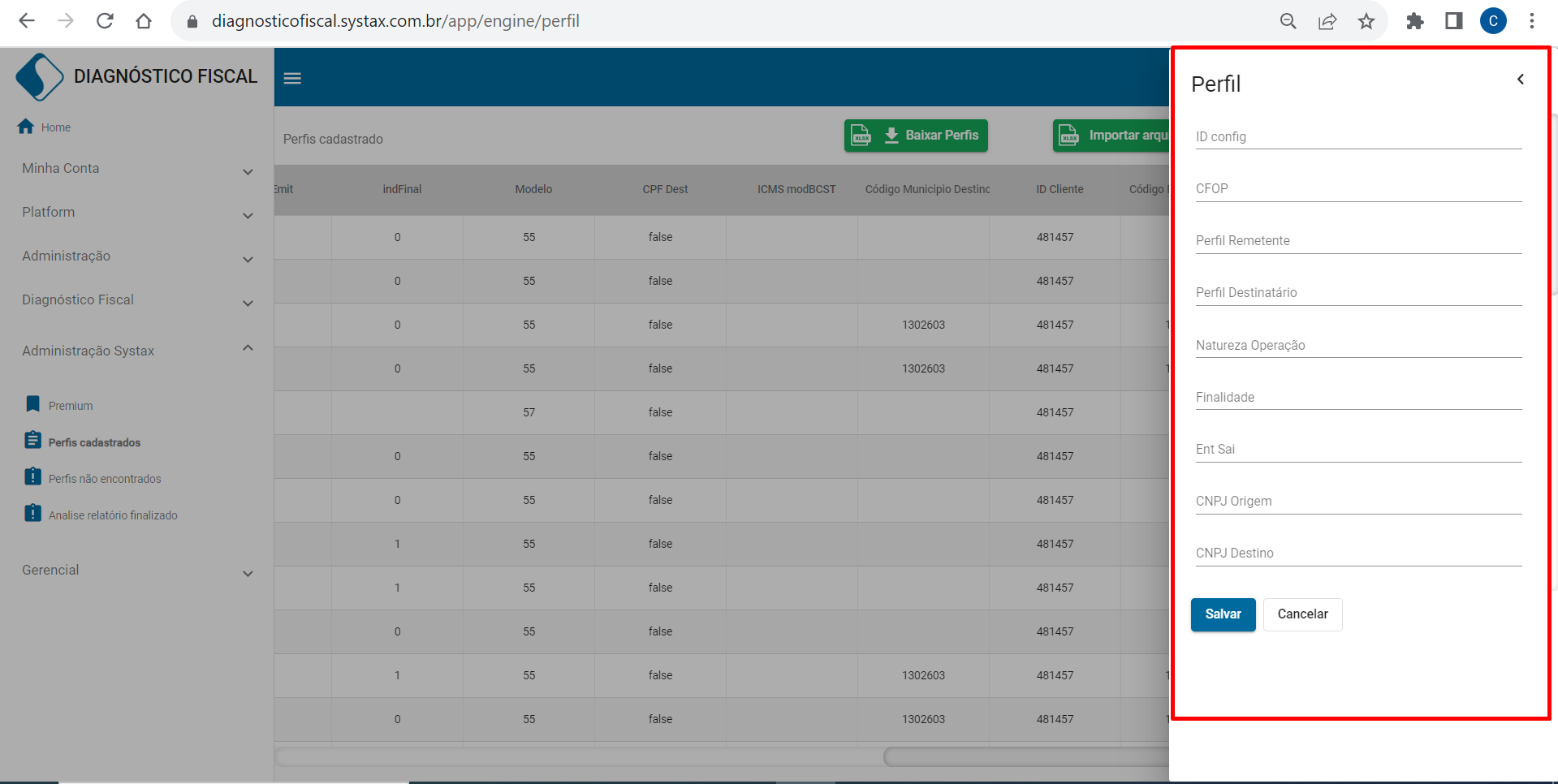The image size is (1558, 784).
Task: Click the browser back arrow
Action: point(27,21)
